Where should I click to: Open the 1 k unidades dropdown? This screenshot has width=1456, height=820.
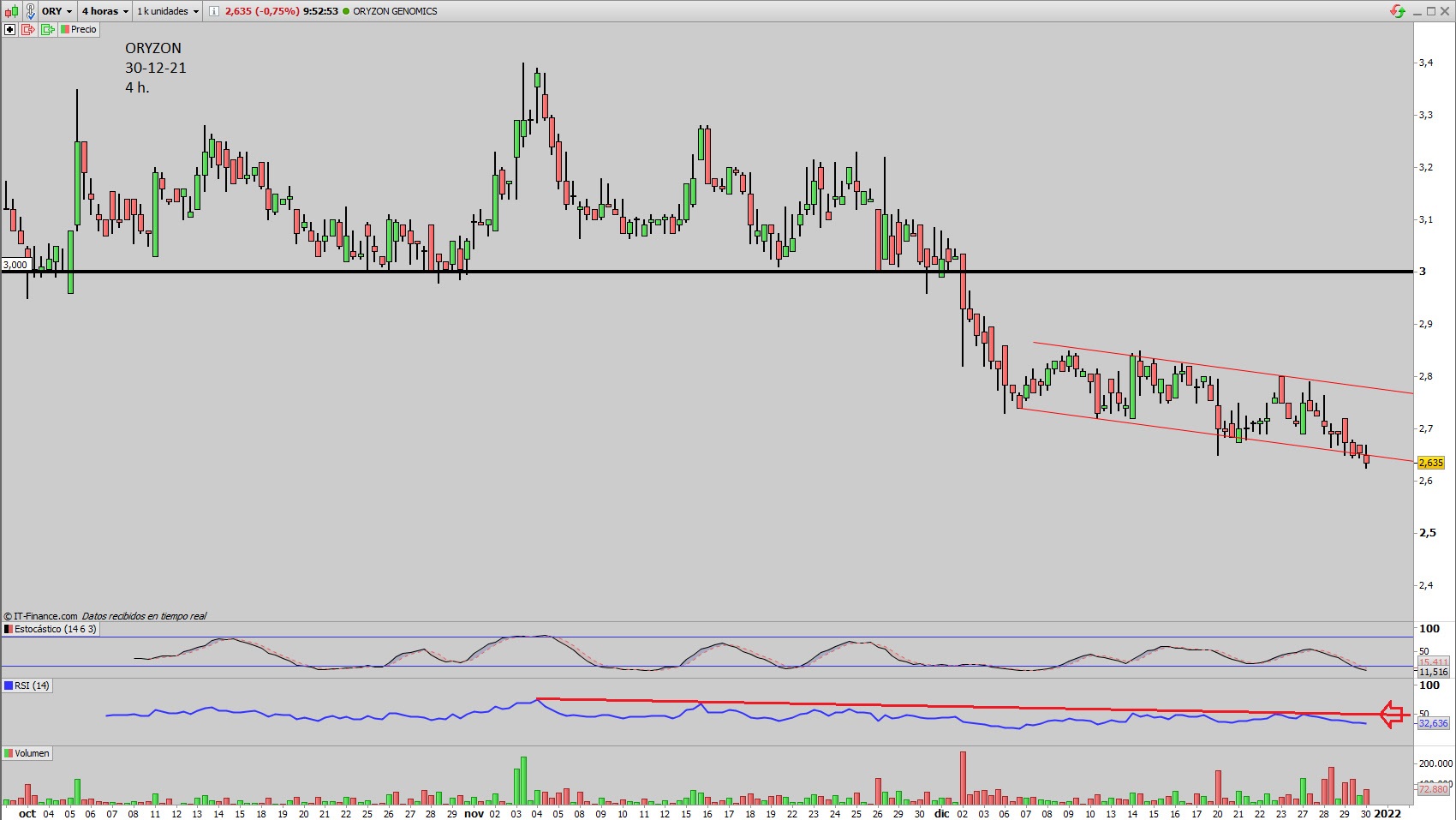point(168,11)
